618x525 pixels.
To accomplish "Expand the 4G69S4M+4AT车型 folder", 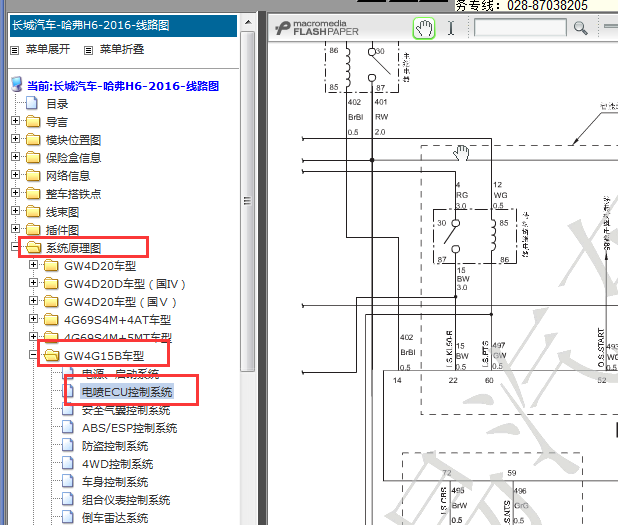I will click(x=34, y=319).
